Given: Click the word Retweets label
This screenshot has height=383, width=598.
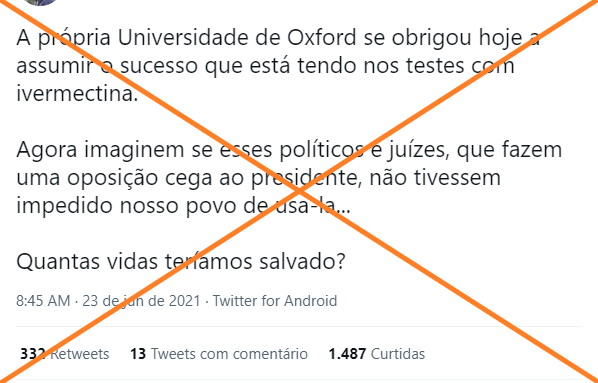Looking at the screenshot, I should click(80, 354).
